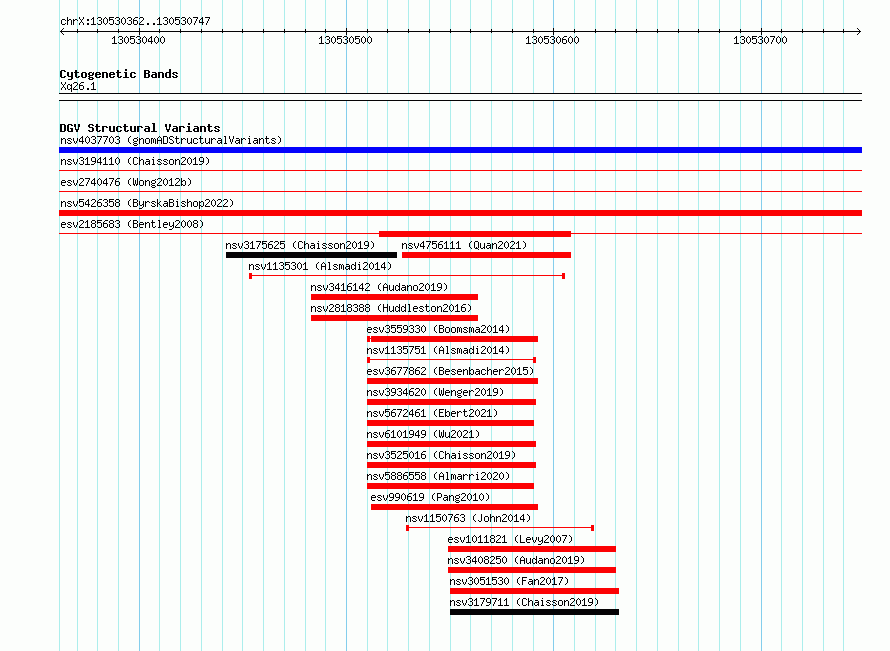The width and height of the screenshot is (890, 651).
Task: Select the blue nsv4037703 variant bar
Action: pyautogui.click(x=460, y=150)
